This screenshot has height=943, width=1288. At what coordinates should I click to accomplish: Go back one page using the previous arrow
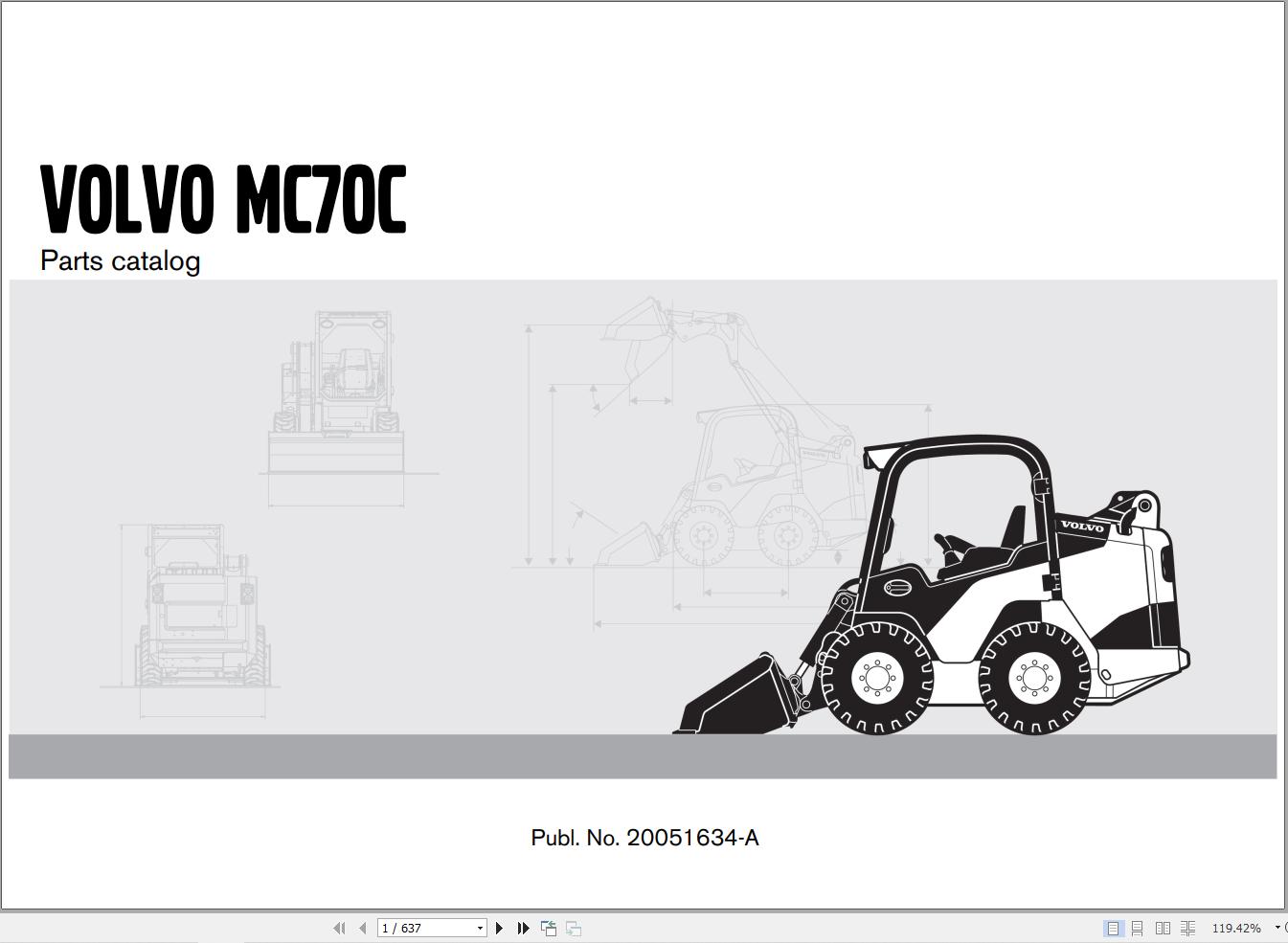[x=363, y=928]
